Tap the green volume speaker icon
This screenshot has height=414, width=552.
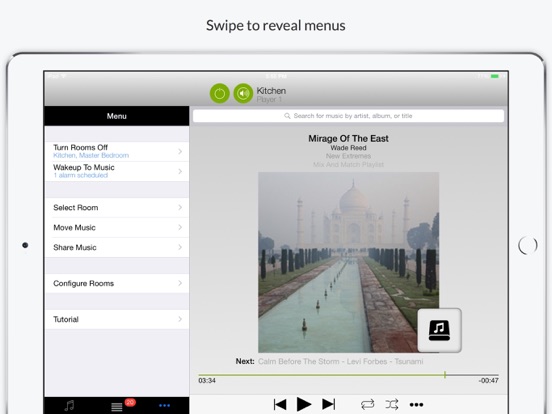[x=243, y=94]
